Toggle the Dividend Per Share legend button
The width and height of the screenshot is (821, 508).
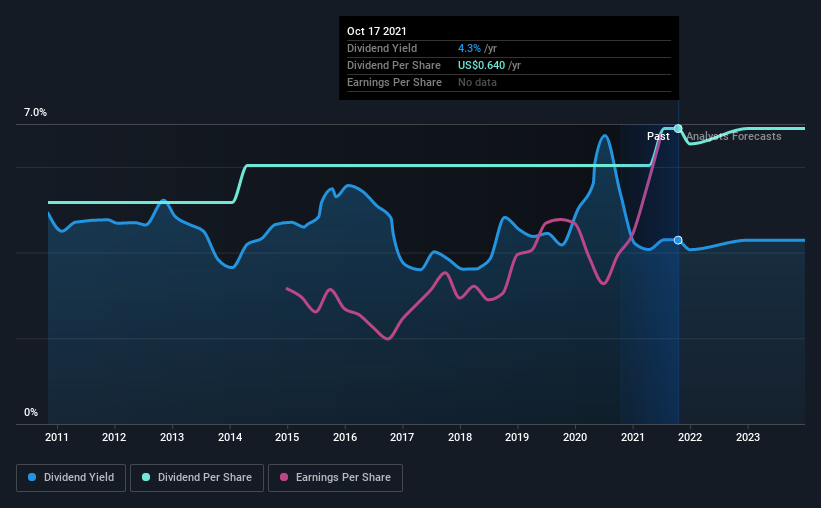tap(197, 478)
